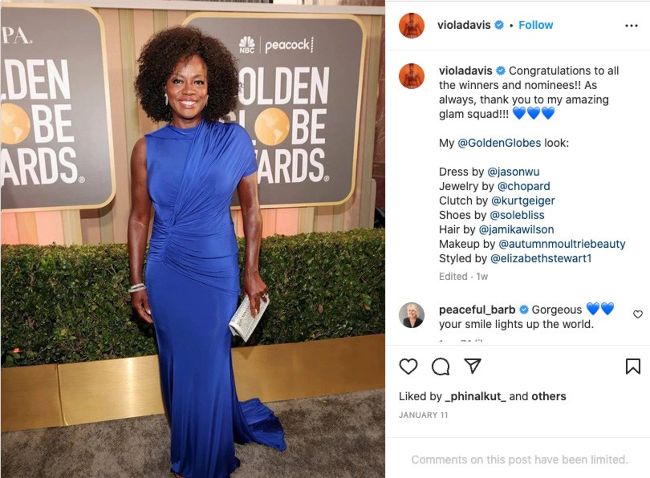Image resolution: width=650 pixels, height=478 pixels.
Task: Open the _phinalkut_ liker profile
Action: [x=475, y=396]
